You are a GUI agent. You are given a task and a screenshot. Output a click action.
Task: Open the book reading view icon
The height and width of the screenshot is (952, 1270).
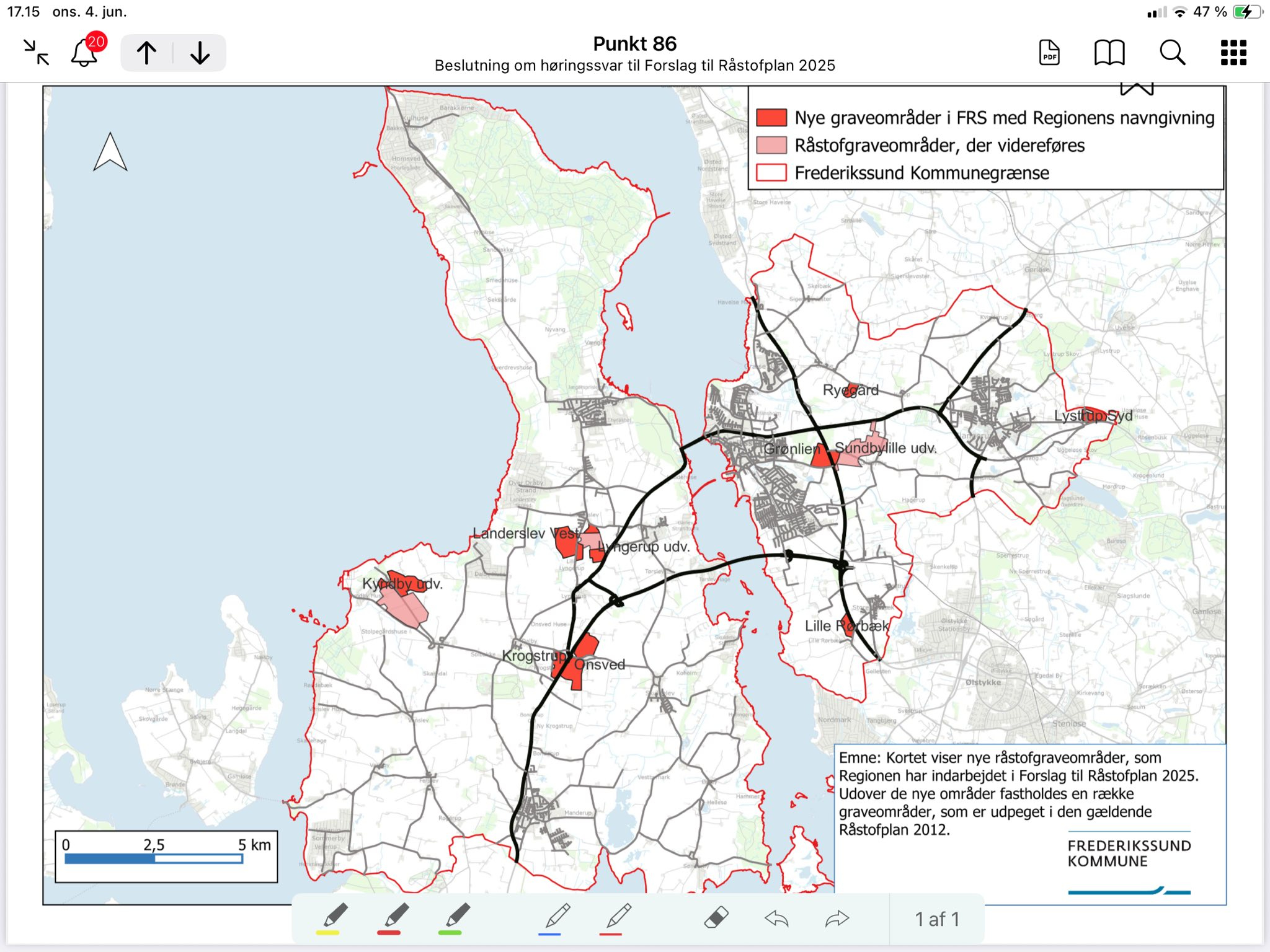(x=1109, y=53)
